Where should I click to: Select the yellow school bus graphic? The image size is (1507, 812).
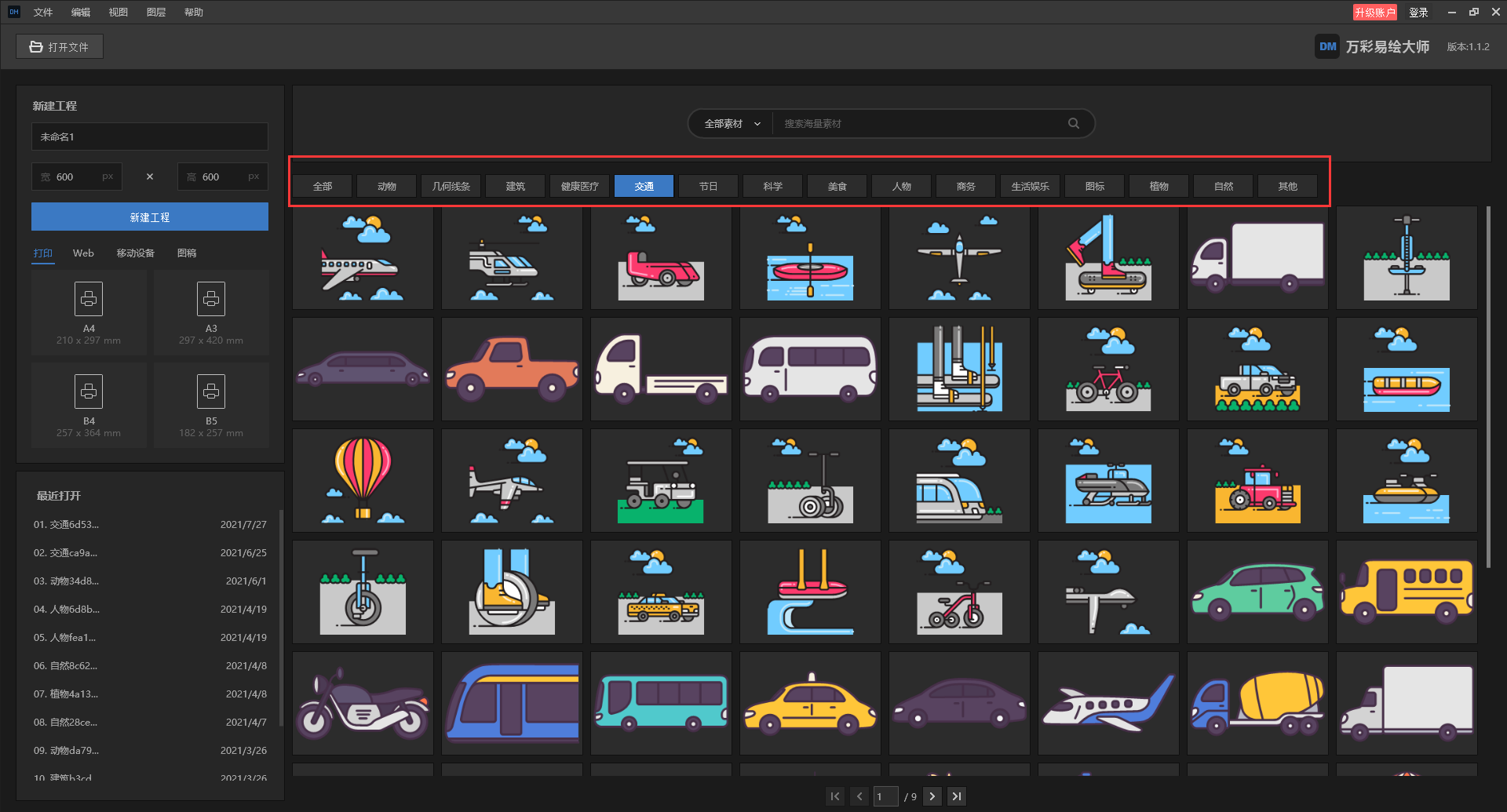click(x=1407, y=592)
